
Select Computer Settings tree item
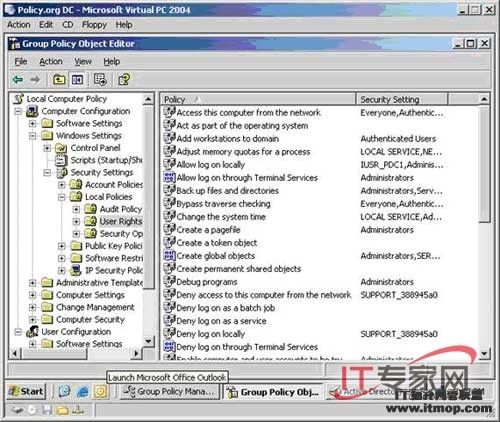tap(90, 295)
